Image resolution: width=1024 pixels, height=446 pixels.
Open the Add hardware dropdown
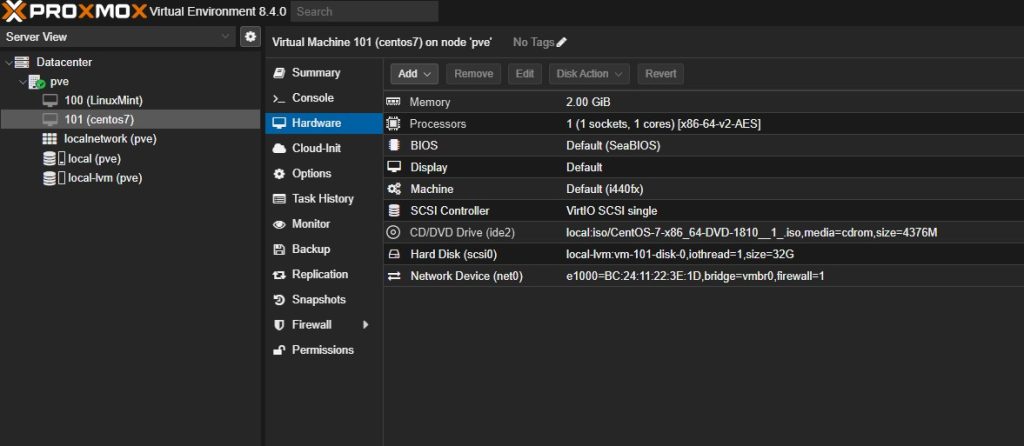[x=414, y=74]
